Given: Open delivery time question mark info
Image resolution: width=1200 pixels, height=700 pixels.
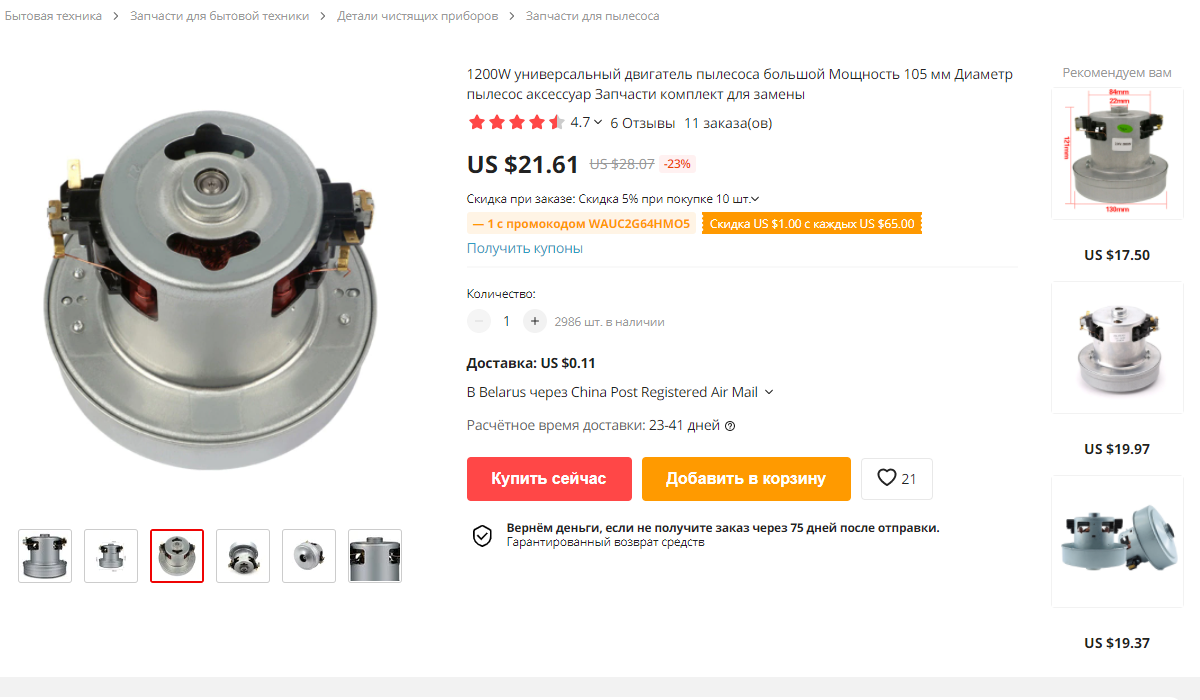Looking at the screenshot, I should coord(730,426).
